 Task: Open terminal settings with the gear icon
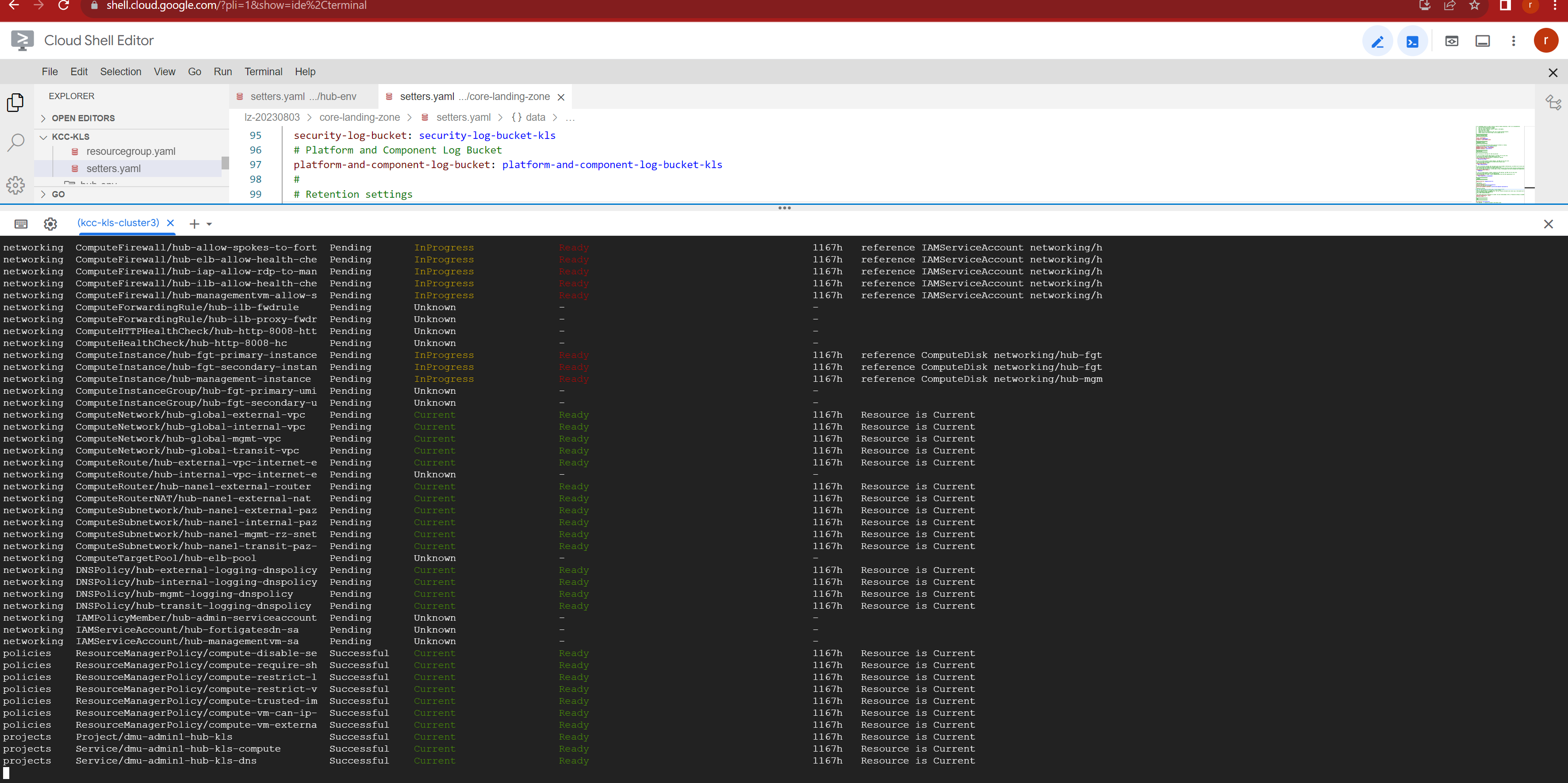[50, 223]
